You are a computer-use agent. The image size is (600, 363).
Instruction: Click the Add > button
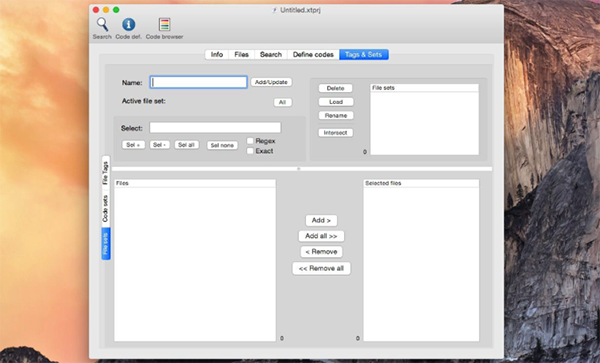(x=321, y=220)
